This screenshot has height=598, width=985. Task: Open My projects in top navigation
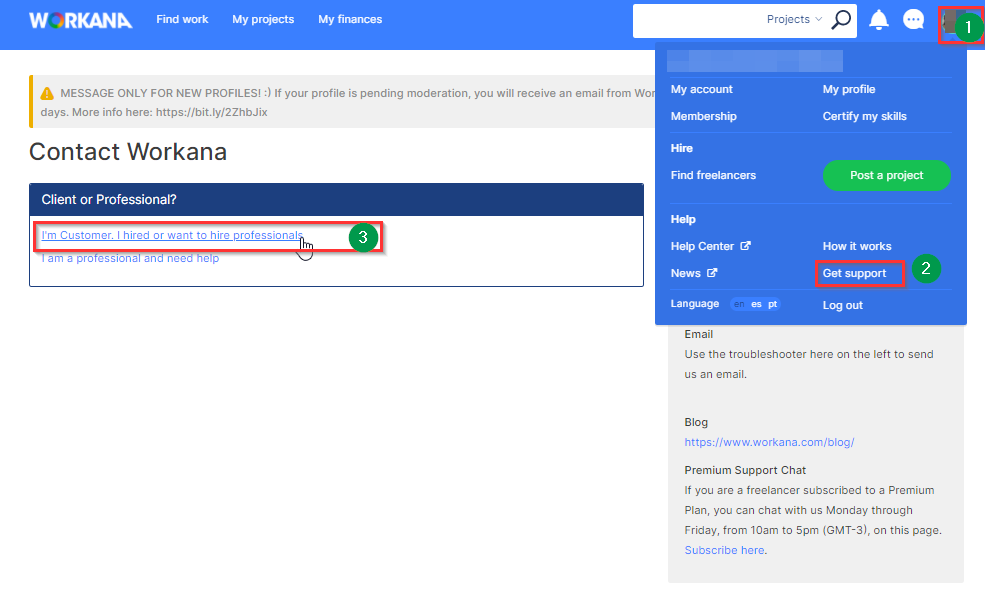(x=263, y=19)
